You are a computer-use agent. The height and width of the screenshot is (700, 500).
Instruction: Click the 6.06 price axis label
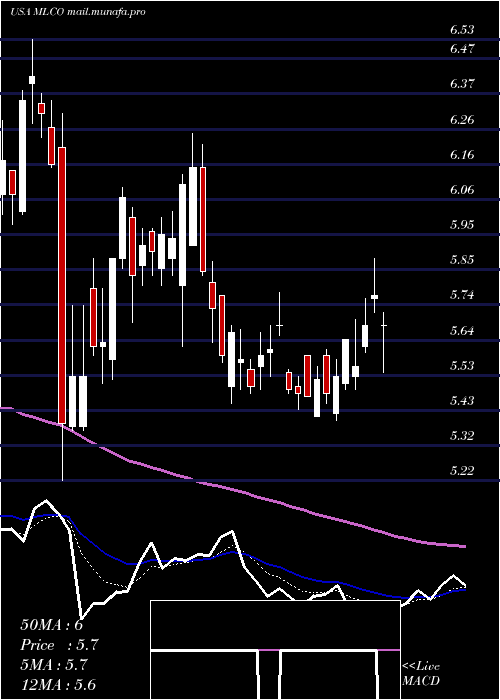(x=462, y=190)
